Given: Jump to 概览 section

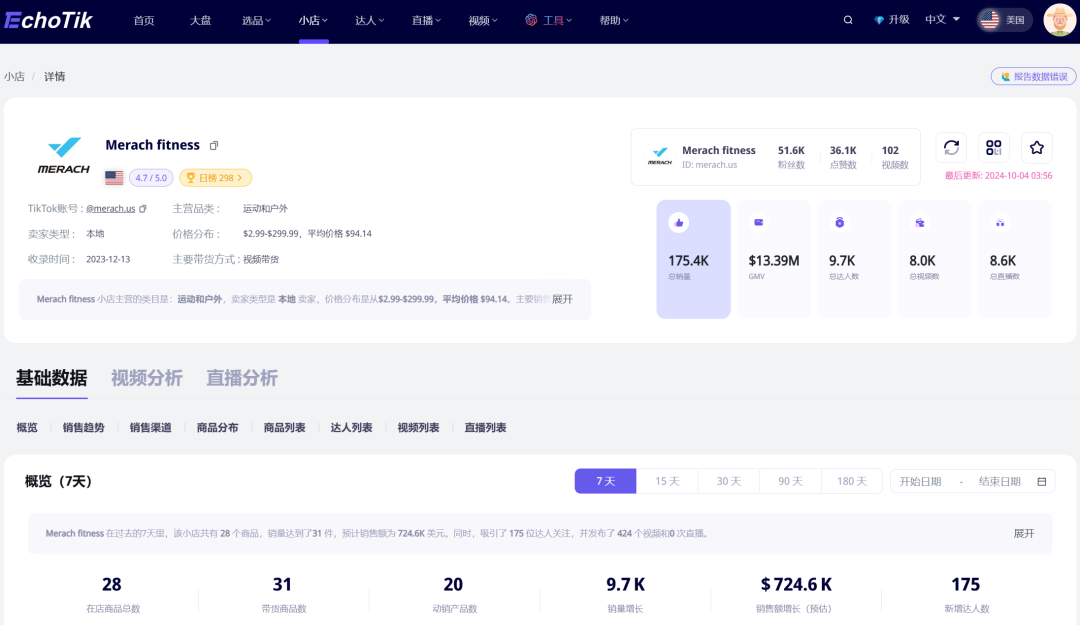Looking at the screenshot, I should click(x=27, y=428).
